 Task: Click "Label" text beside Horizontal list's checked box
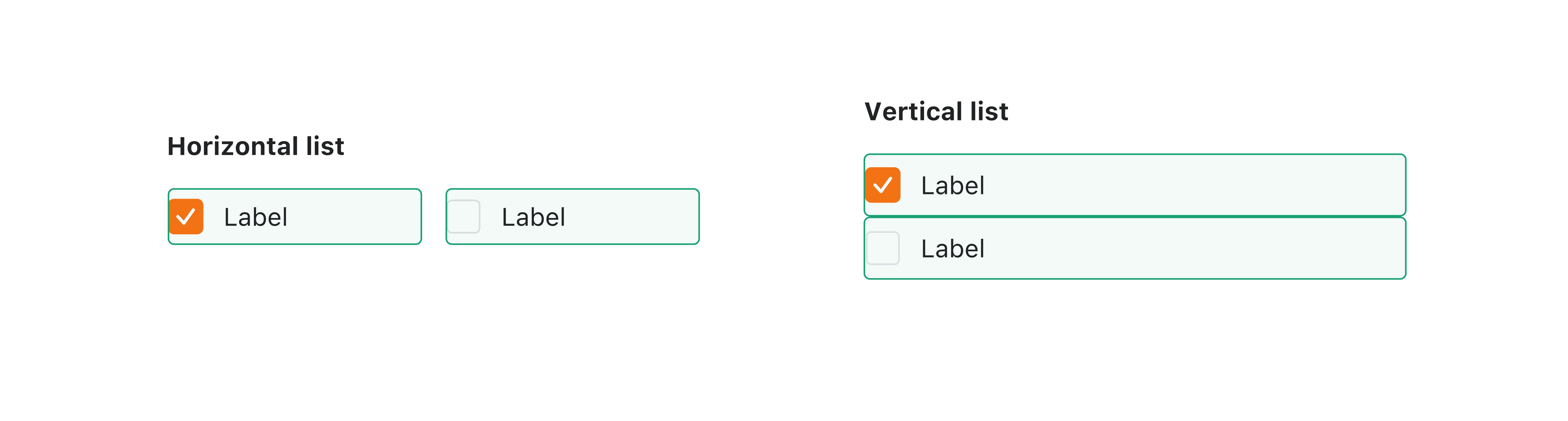coord(256,217)
